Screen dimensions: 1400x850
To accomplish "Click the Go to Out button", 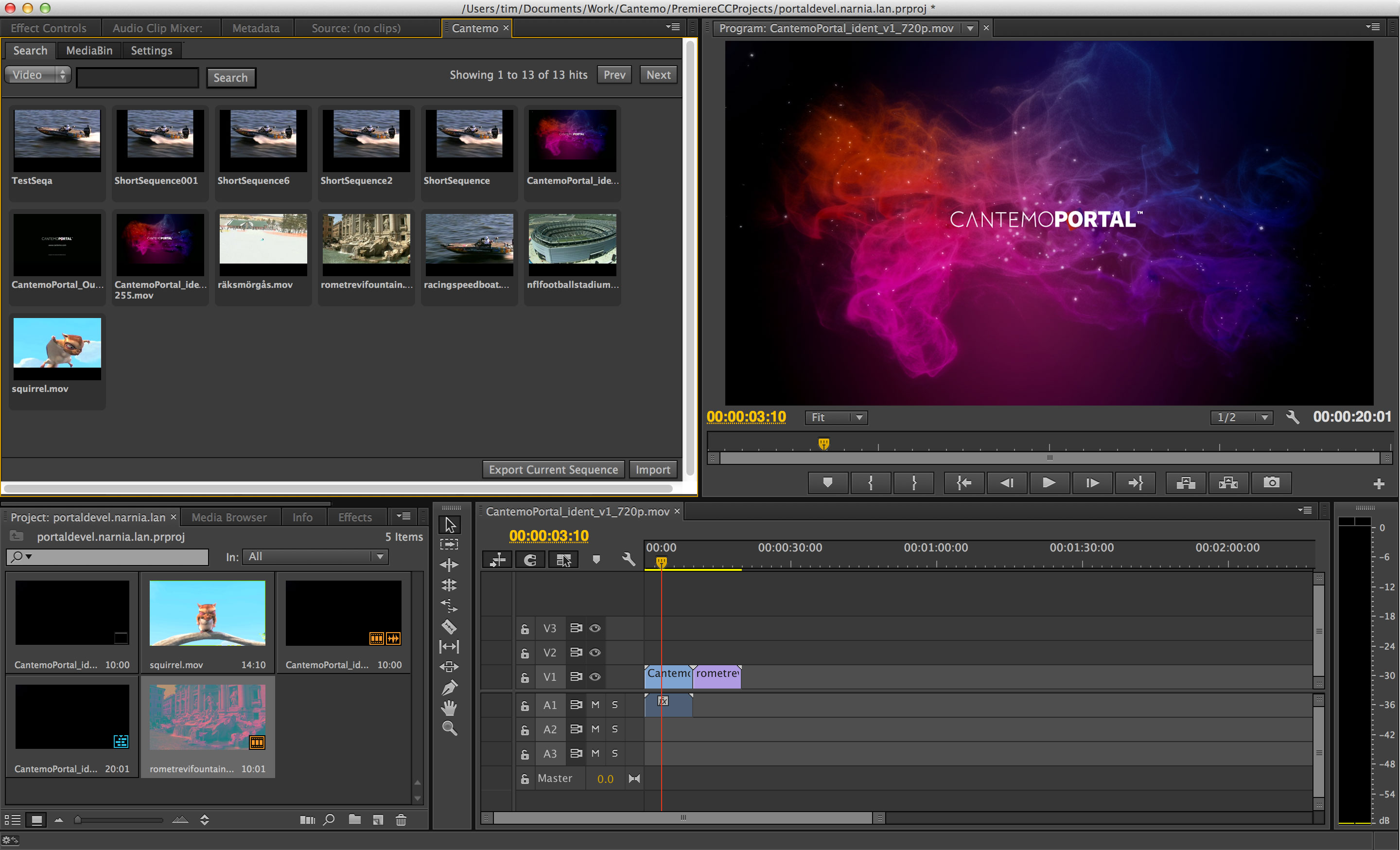I will pyautogui.click(x=1135, y=483).
